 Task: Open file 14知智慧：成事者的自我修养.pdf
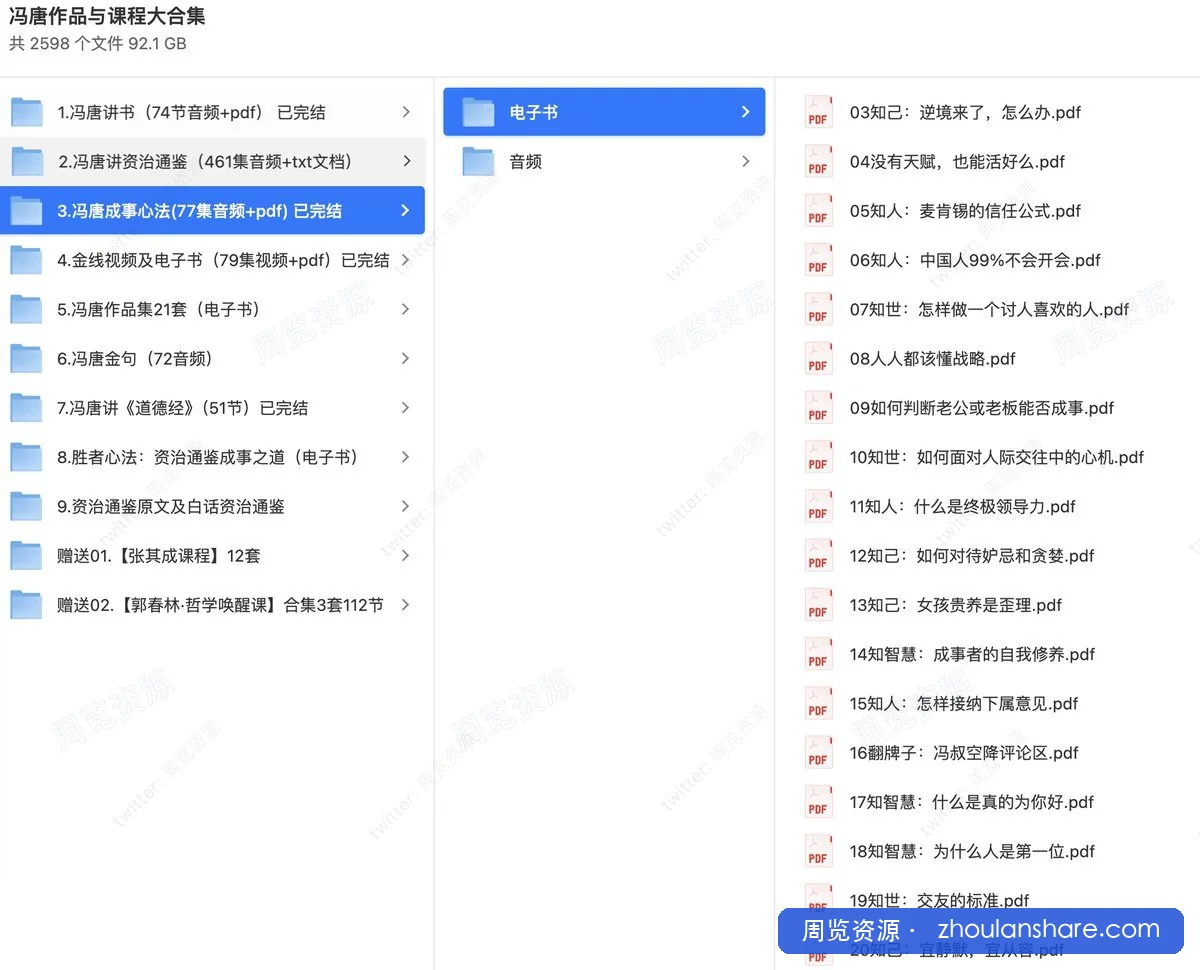(x=972, y=654)
